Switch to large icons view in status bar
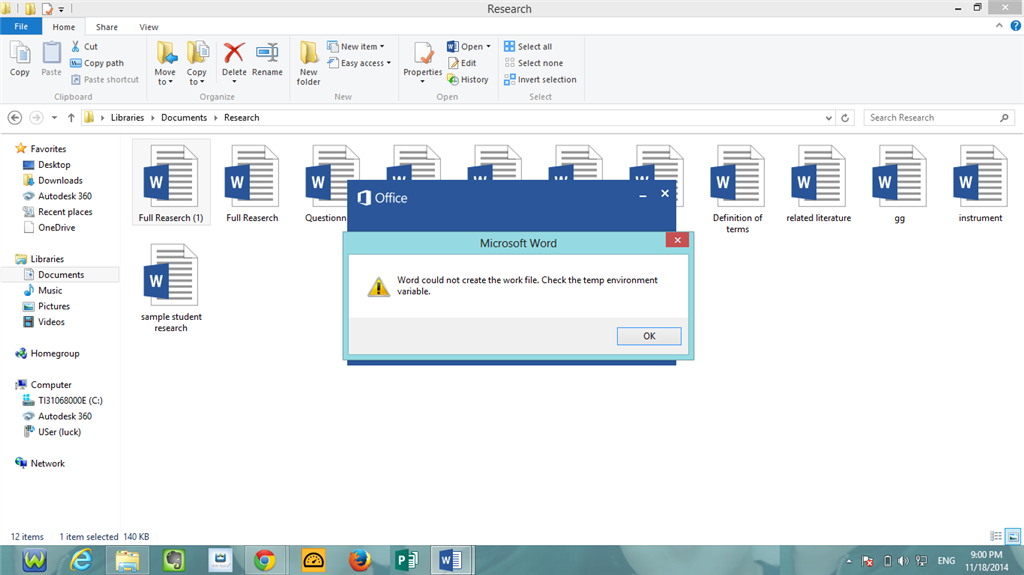This screenshot has width=1024, height=575. pos(1013,536)
